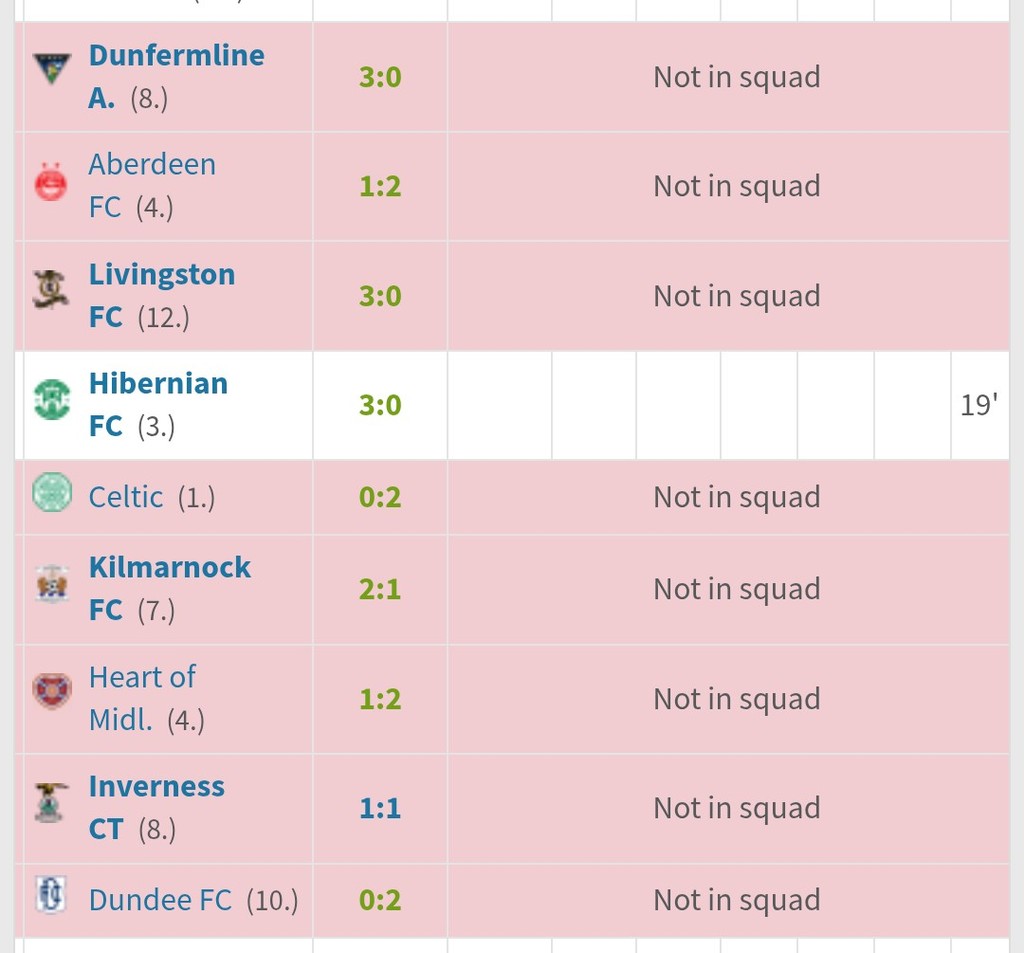The width and height of the screenshot is (1024, 953).
Task: Open the Celtic team link
Action: [x=125, y=497]
